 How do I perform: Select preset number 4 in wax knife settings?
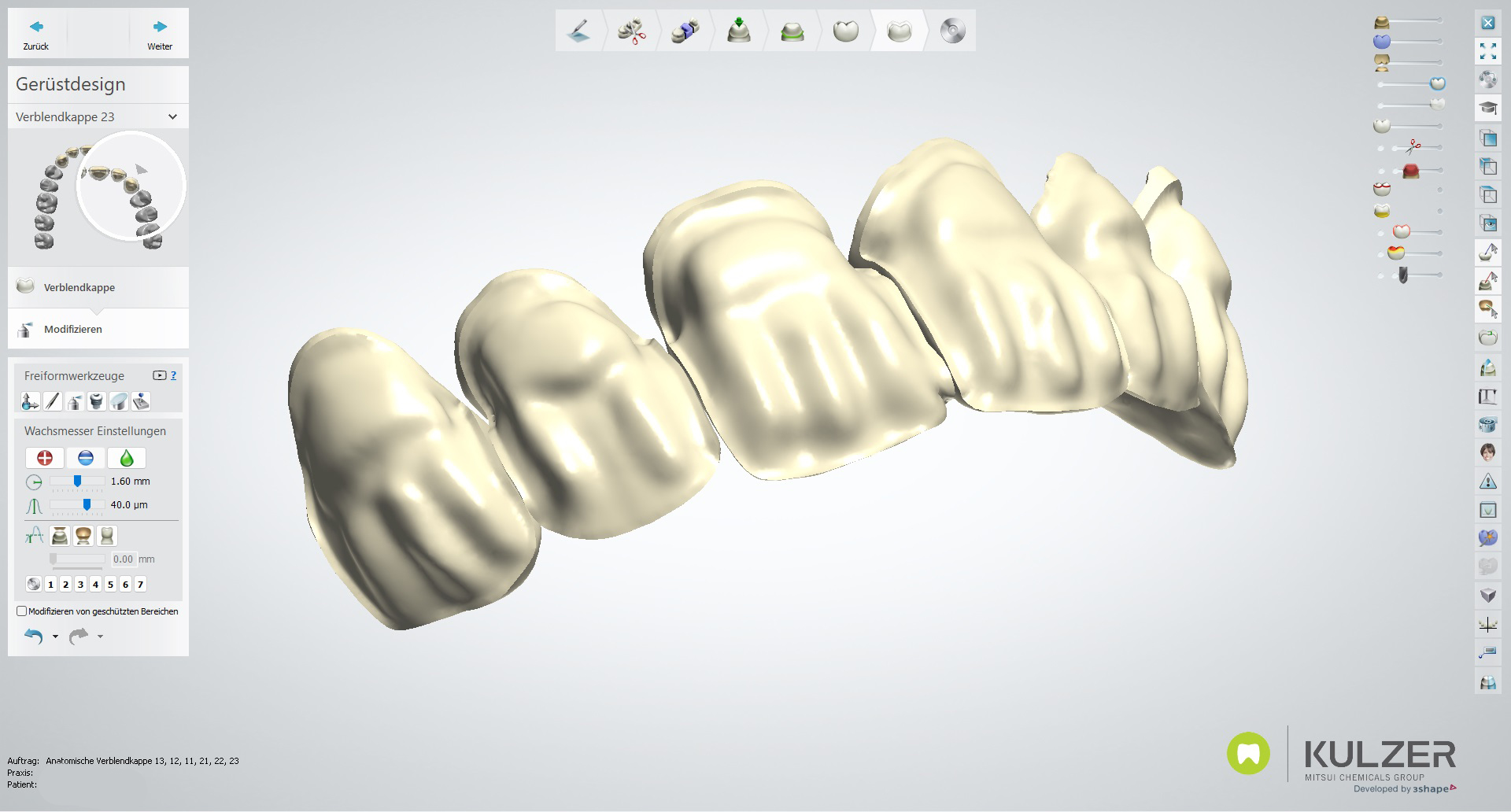point(95,585)
